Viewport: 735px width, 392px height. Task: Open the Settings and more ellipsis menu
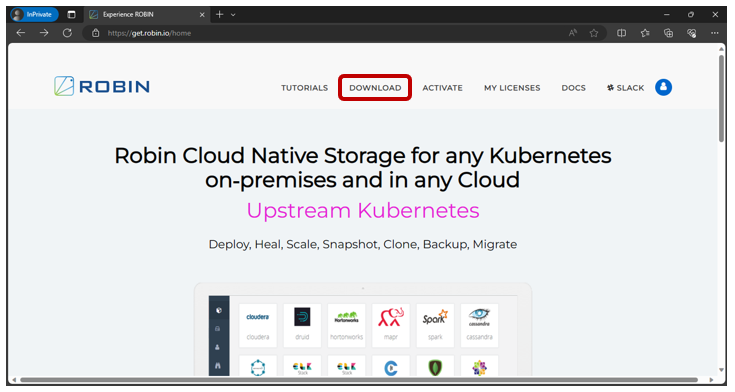click(714, 33)
